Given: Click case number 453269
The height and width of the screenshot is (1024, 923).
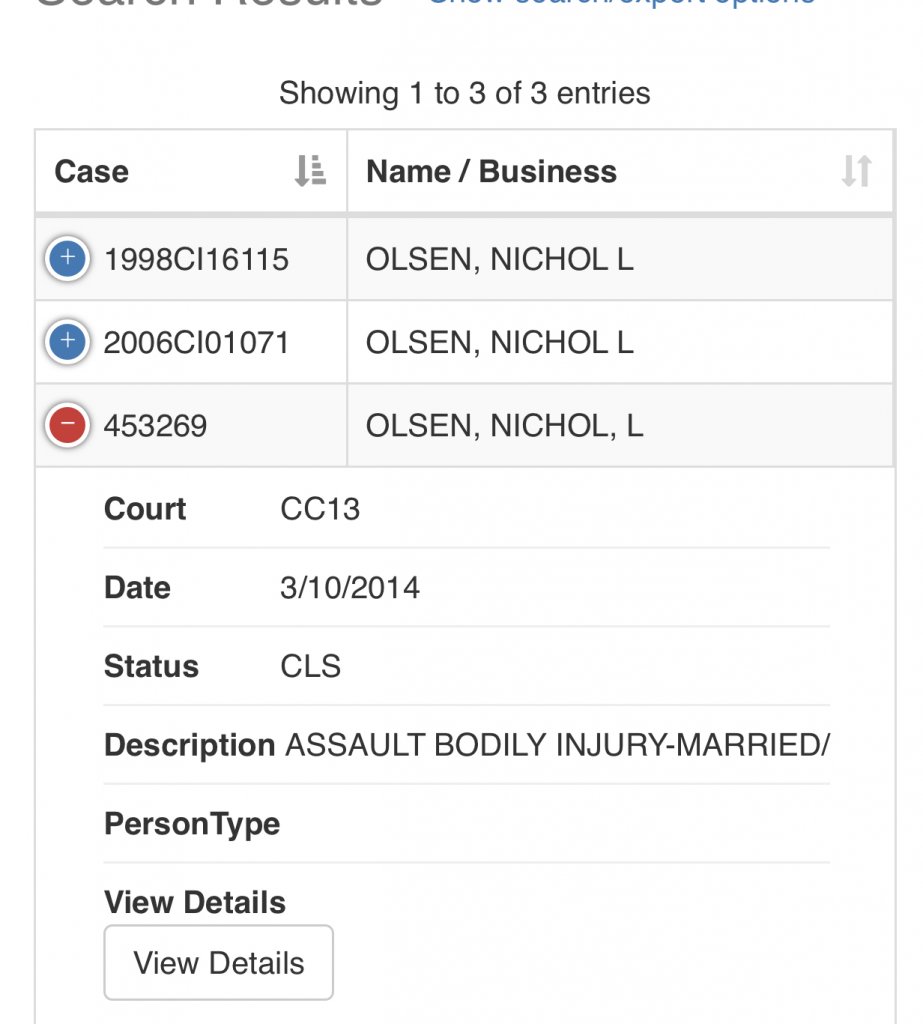Looking at the screenshot, I should [x=155, y=426].
